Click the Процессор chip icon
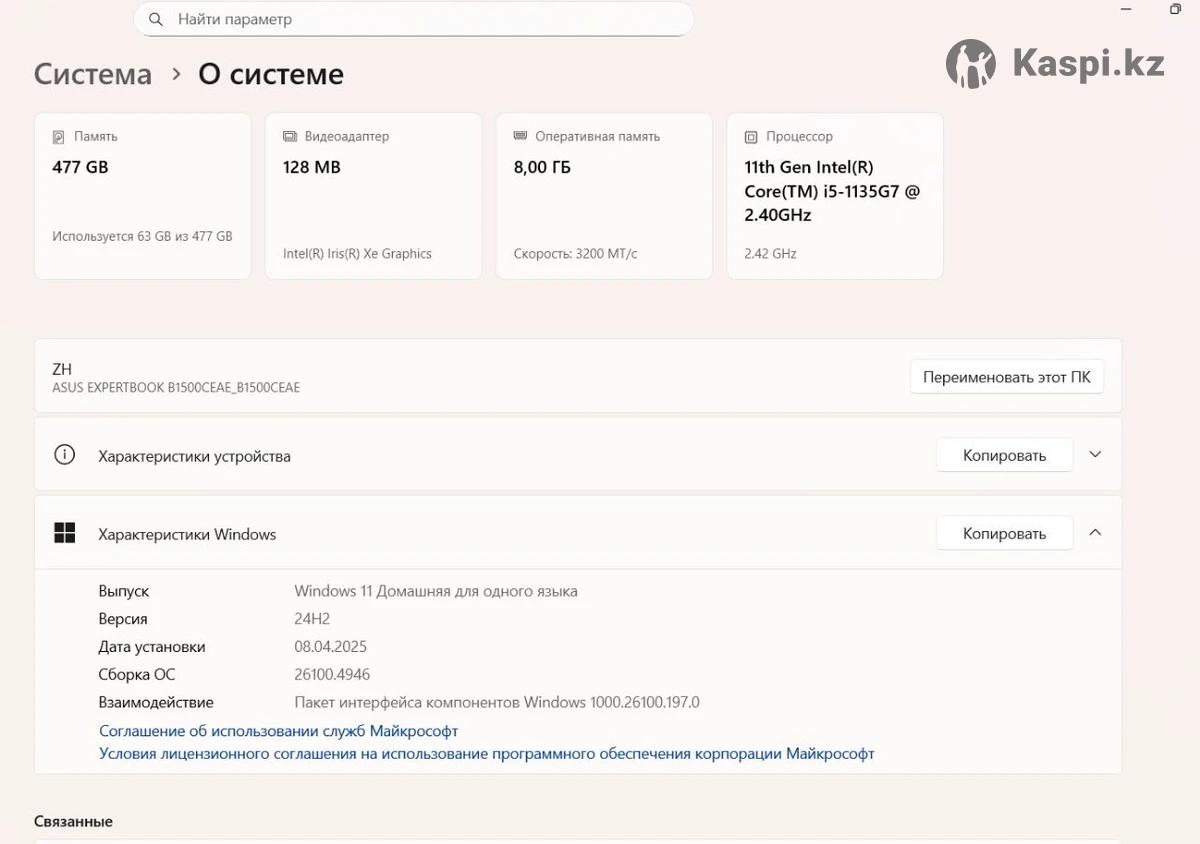1200x844 pixels. coord(751,136)
